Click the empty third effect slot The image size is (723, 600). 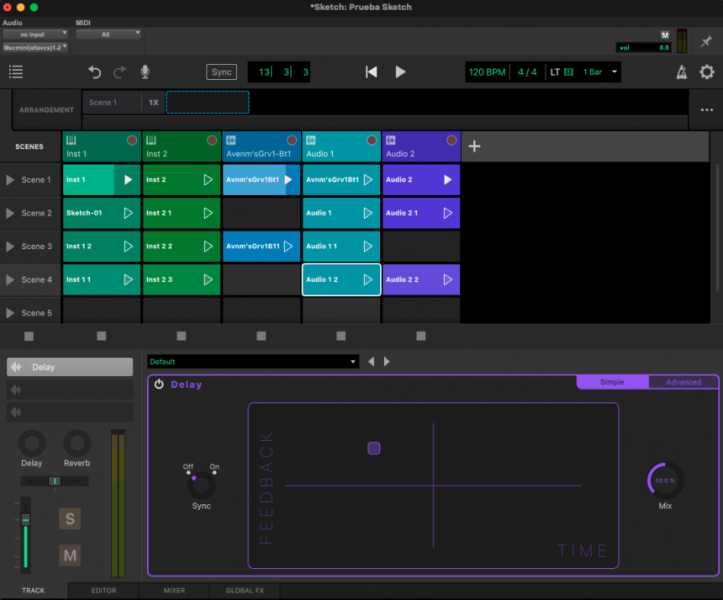(70, 412)
